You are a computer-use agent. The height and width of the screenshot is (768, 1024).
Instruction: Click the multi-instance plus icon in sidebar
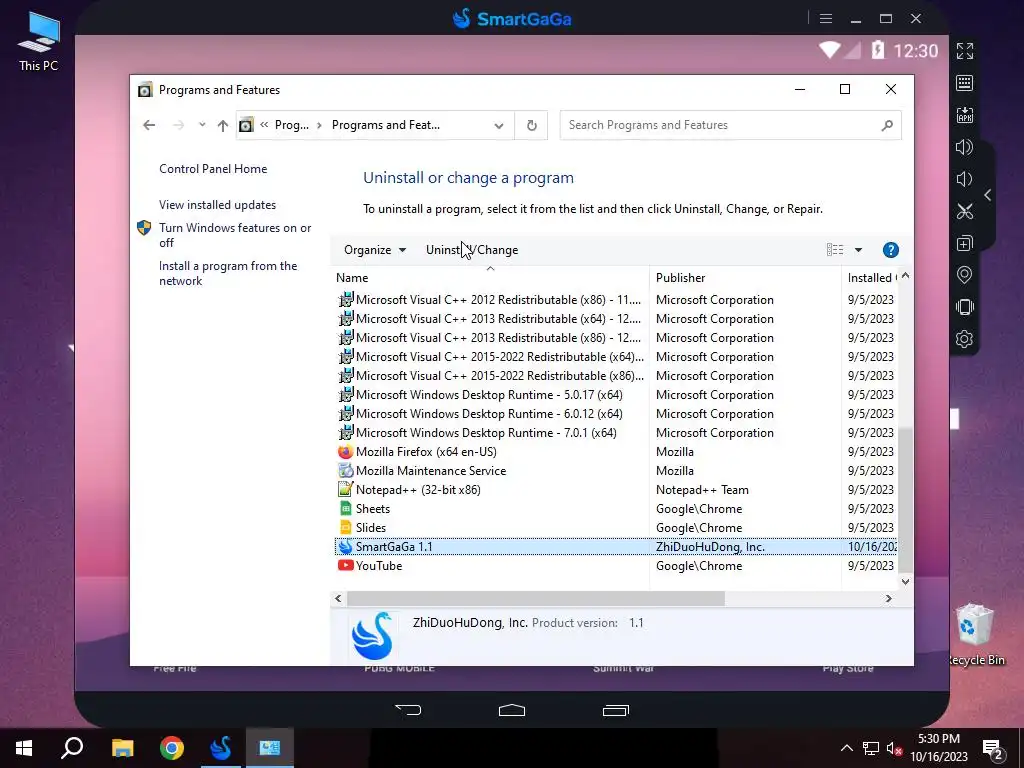point(965,244)
